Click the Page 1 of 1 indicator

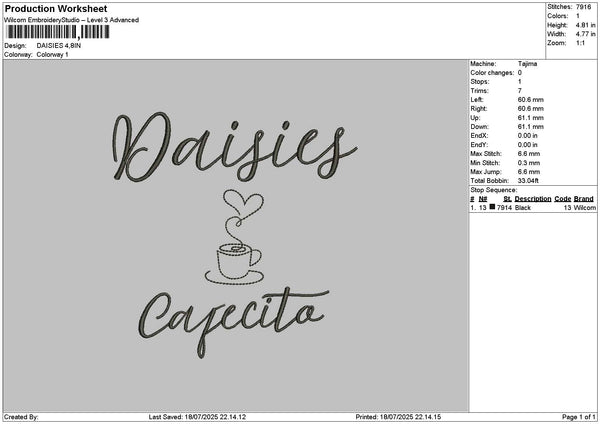579,417
